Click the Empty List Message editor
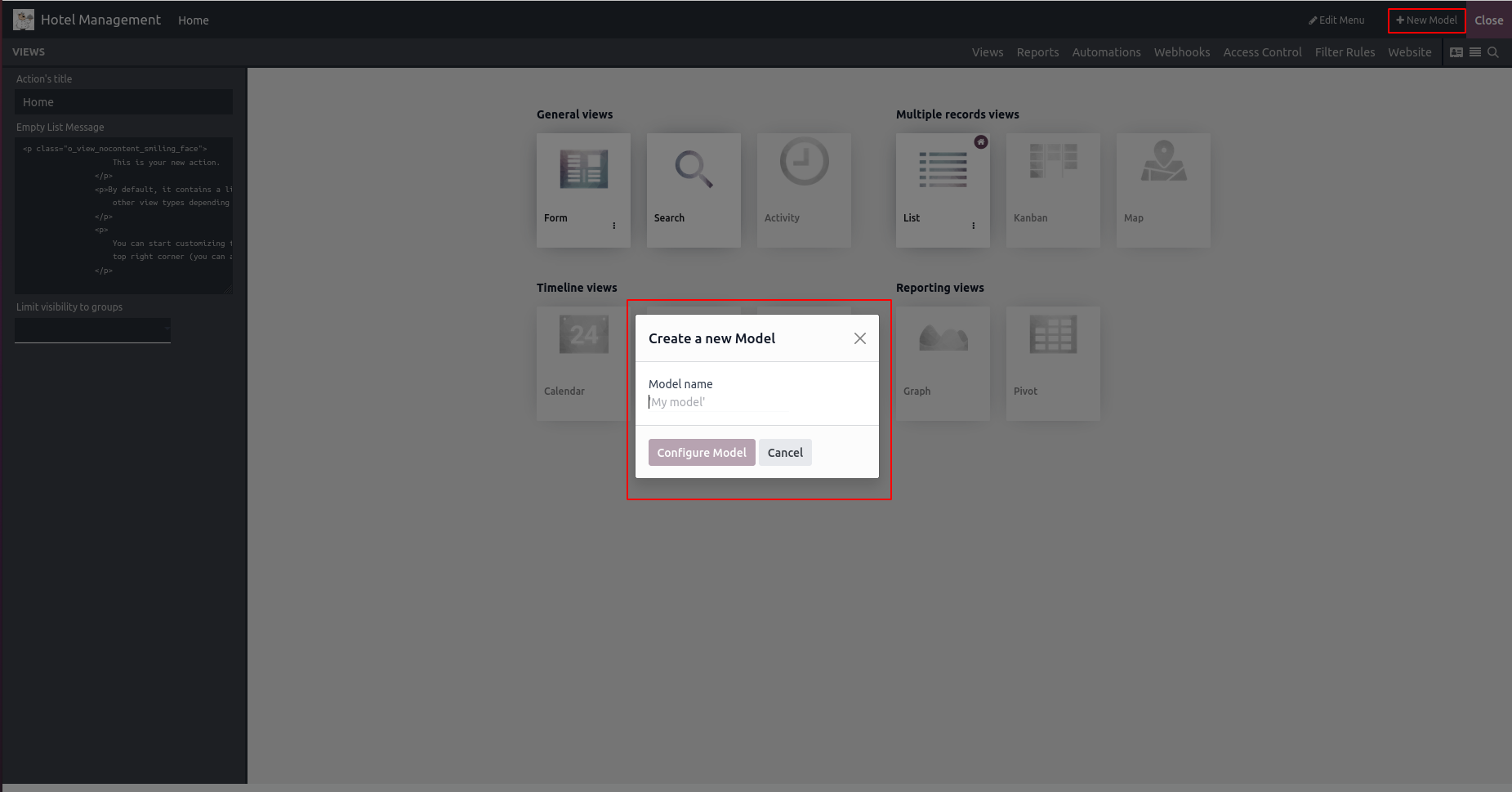The width and height of the screenshot is (1512, 792). [123, 216]
